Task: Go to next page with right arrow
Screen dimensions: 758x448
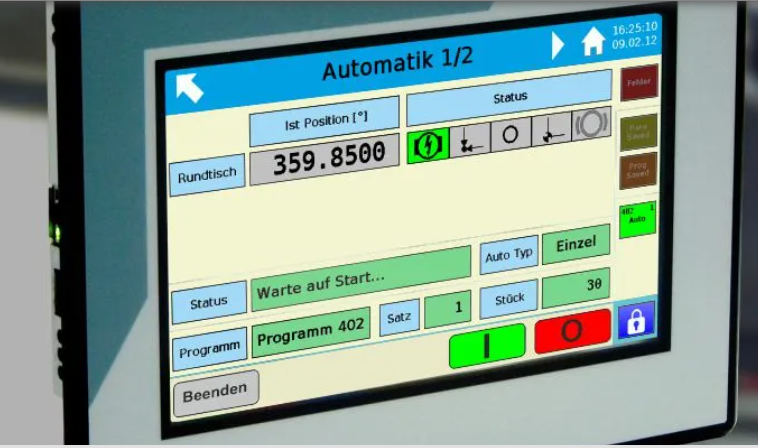Action: (558, 46)
